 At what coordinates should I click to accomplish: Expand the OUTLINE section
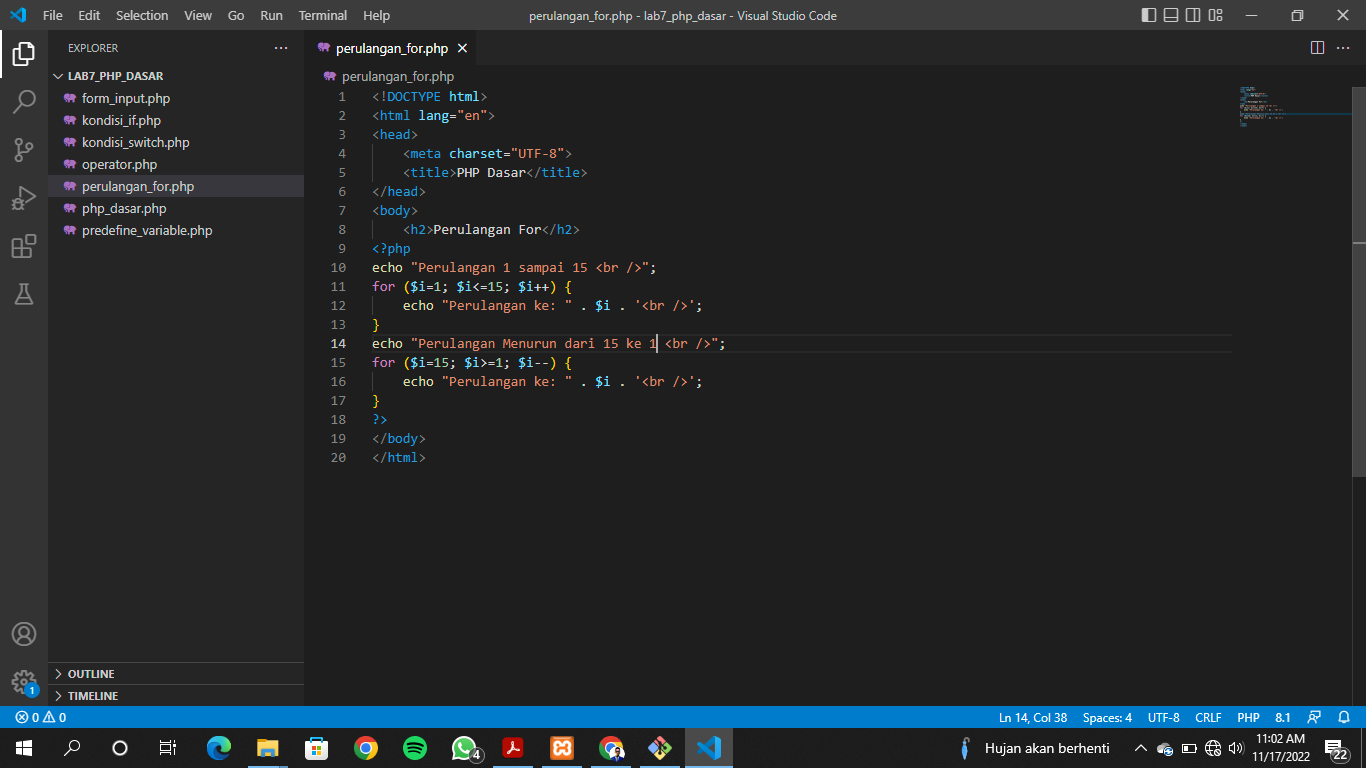click(x=176, y=674)
